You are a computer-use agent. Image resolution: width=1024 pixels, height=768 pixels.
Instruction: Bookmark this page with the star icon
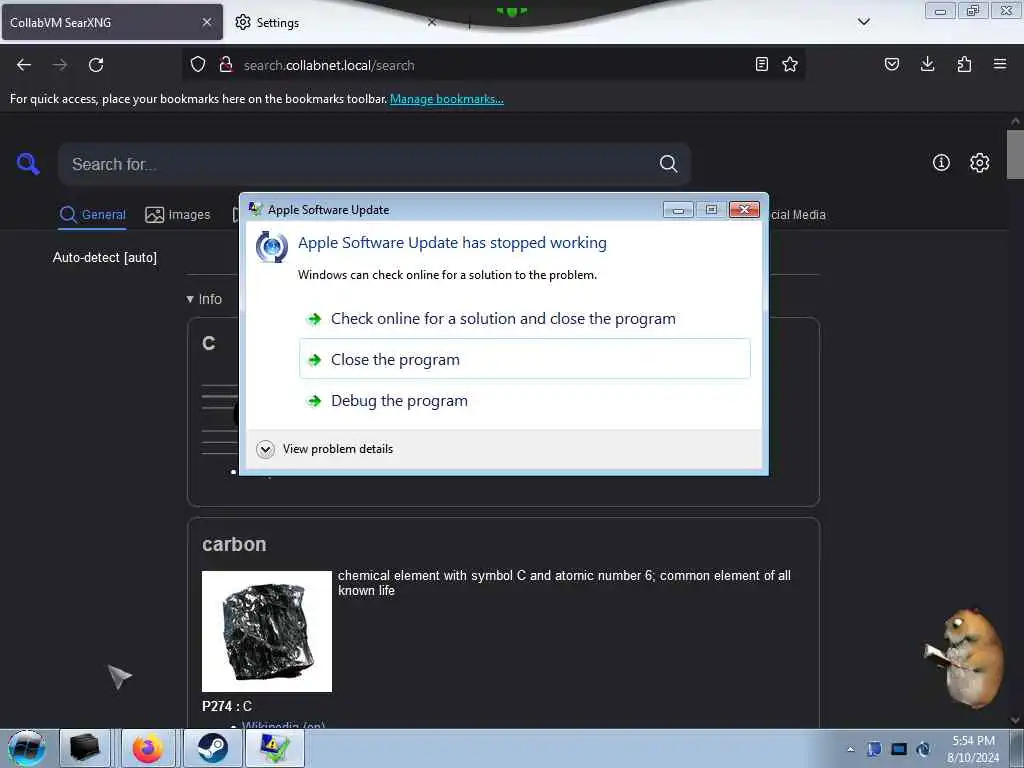[x=790, y=64]
